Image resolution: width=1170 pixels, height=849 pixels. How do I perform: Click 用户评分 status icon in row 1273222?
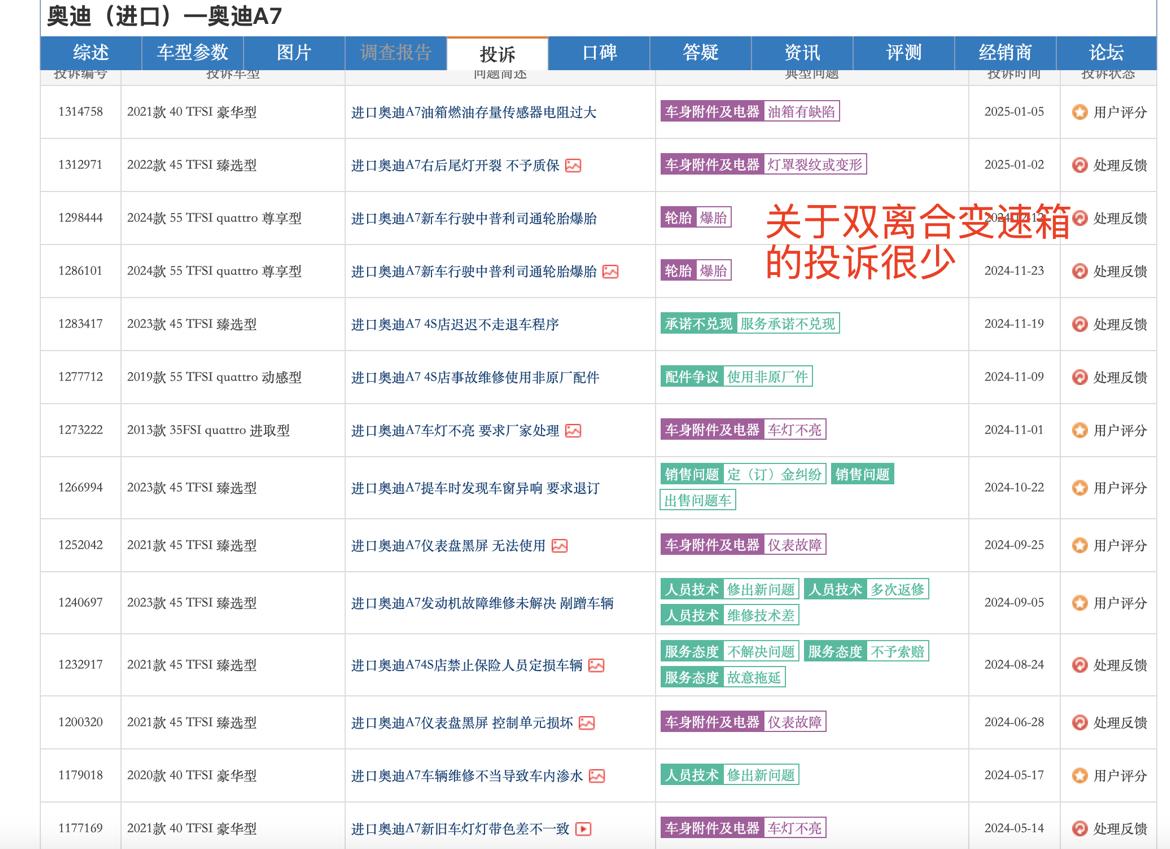click(x=1080, y=430)
